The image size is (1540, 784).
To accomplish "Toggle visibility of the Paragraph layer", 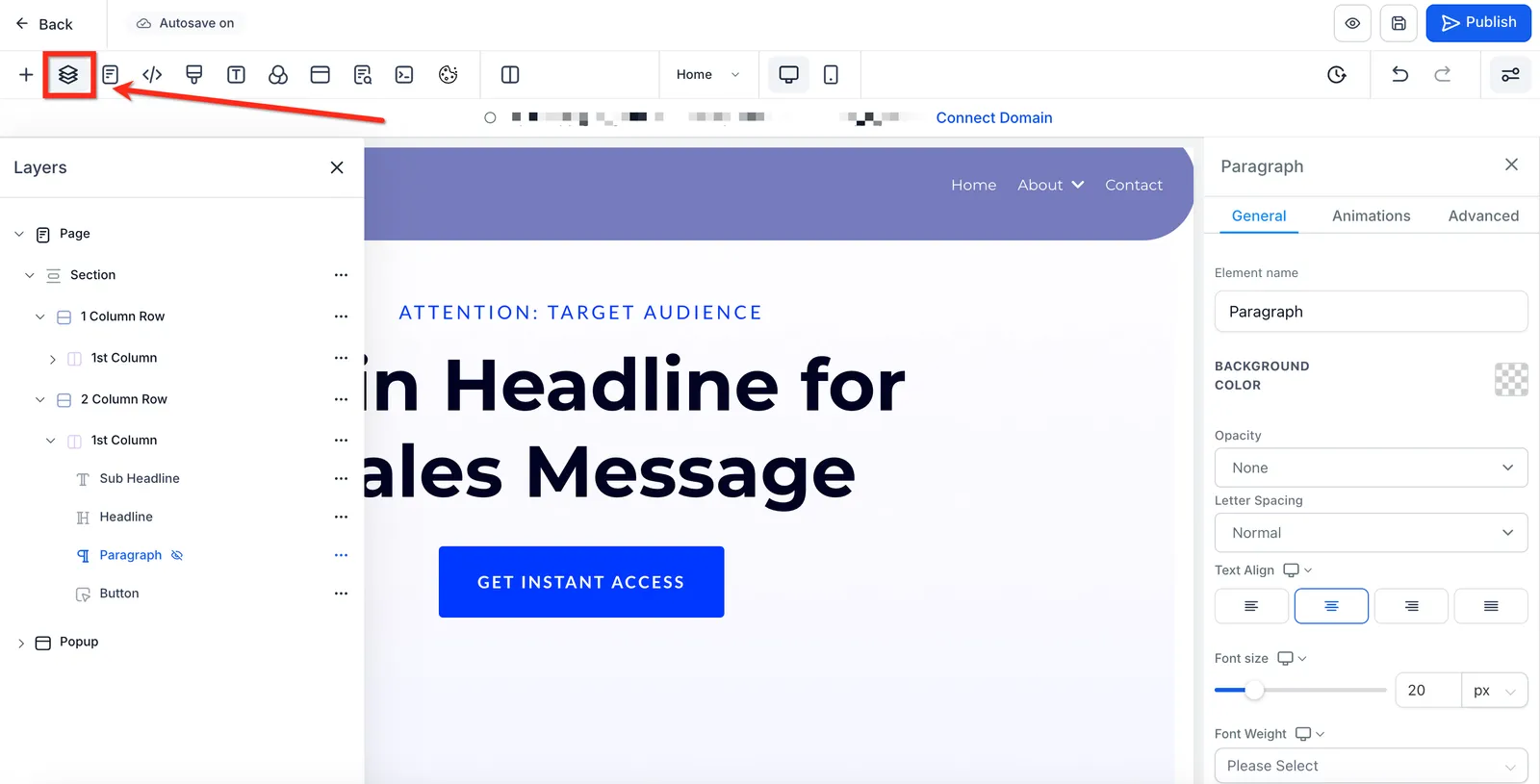I will click(x=177, y=555).
